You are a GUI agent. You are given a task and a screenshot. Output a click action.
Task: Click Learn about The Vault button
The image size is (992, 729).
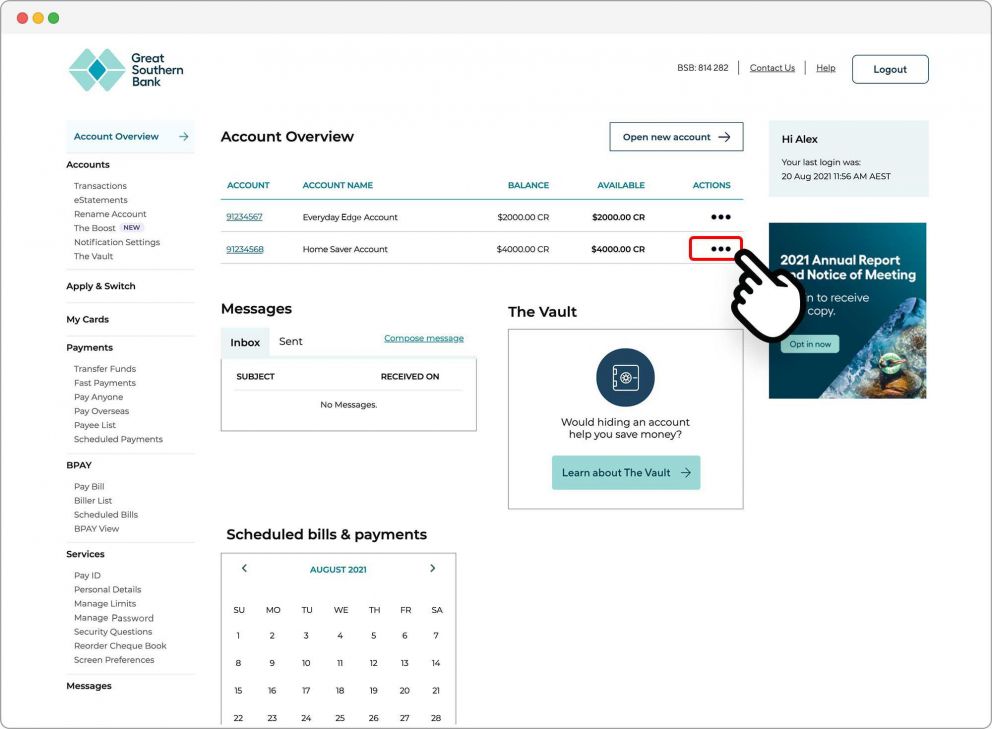coord(626,473)
